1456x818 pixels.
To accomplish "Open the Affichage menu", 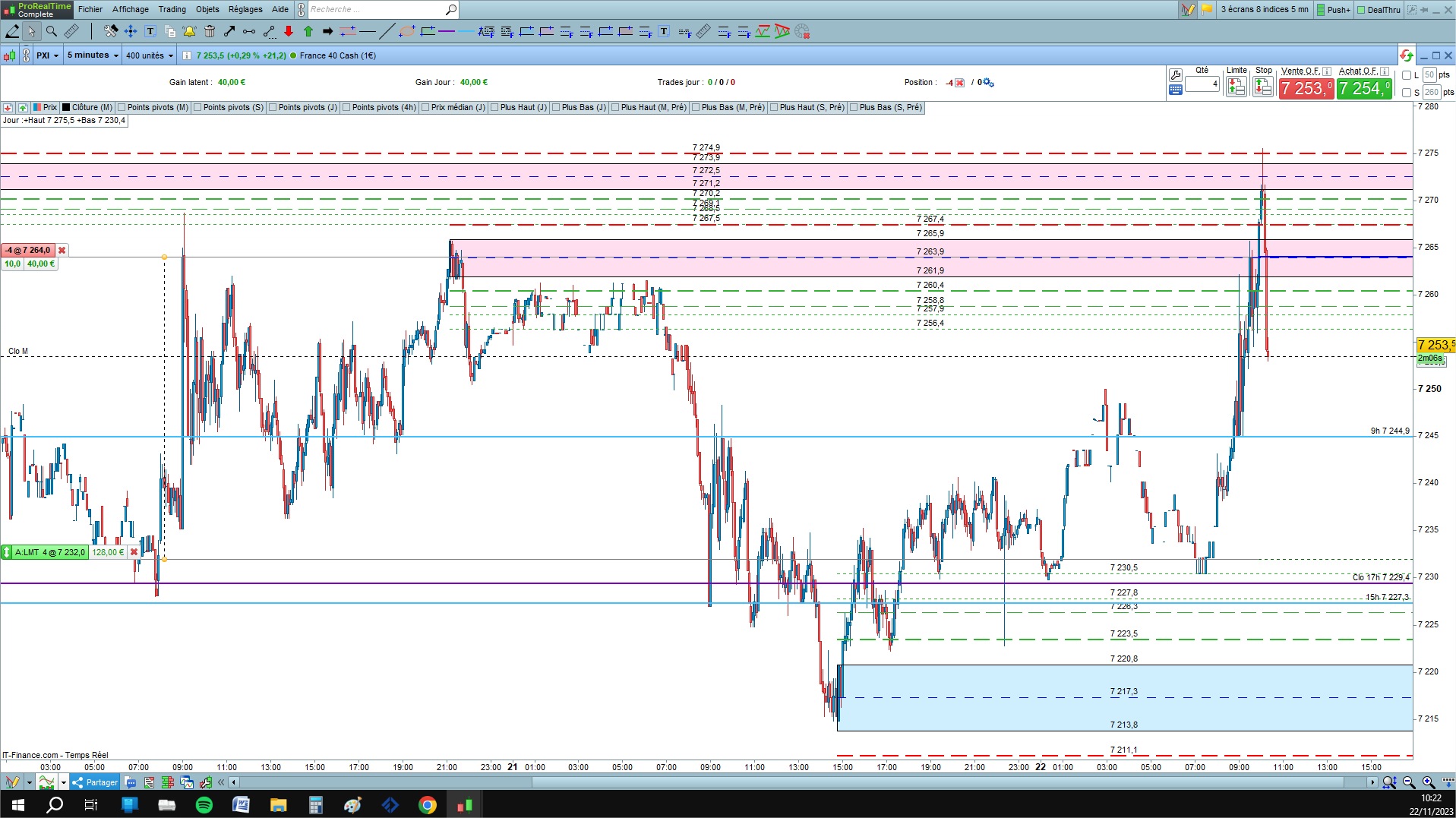I will click(x=131, y=9).
